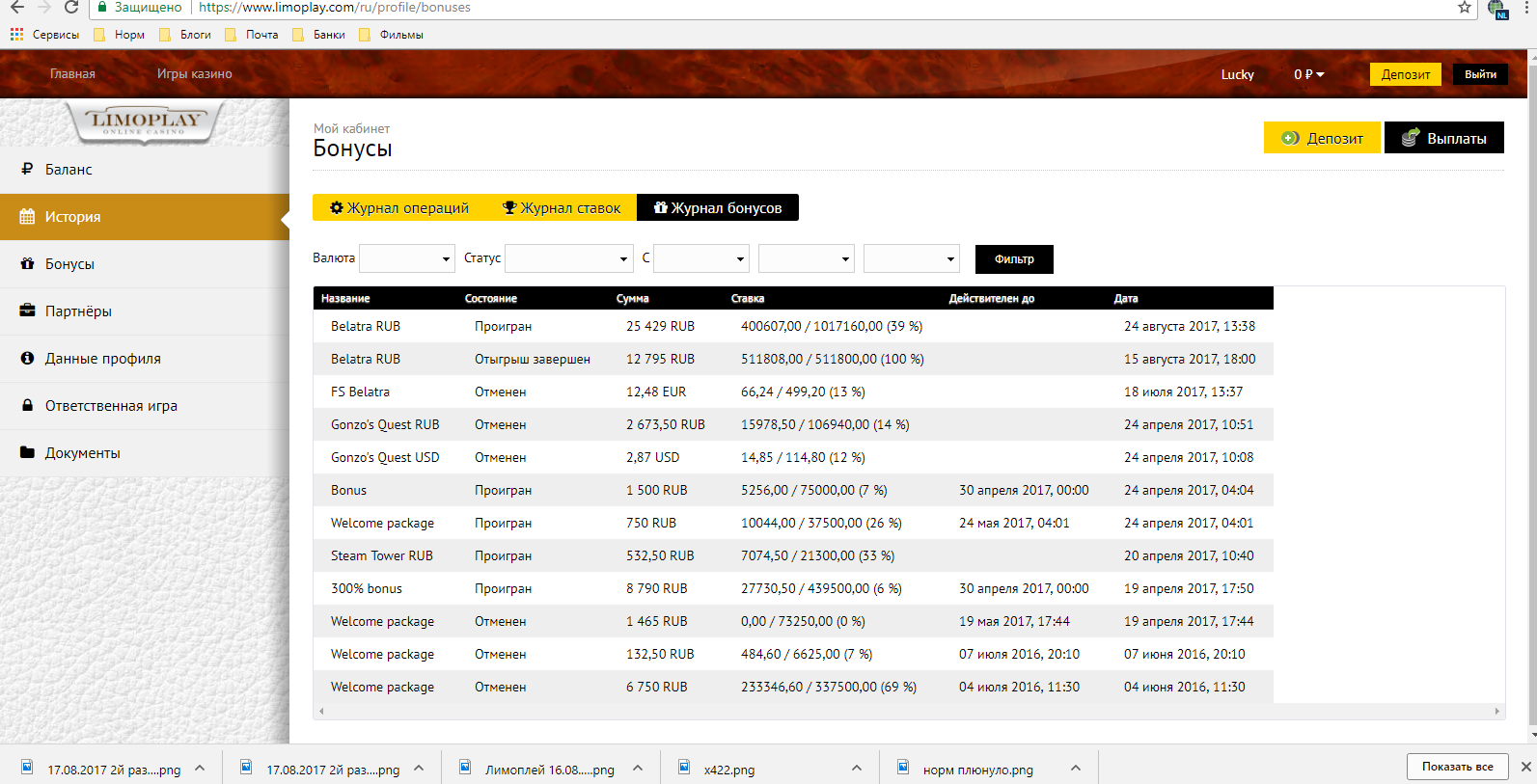
Task: Click the Lucky username in header
Action: click(x=1237, y=74)
